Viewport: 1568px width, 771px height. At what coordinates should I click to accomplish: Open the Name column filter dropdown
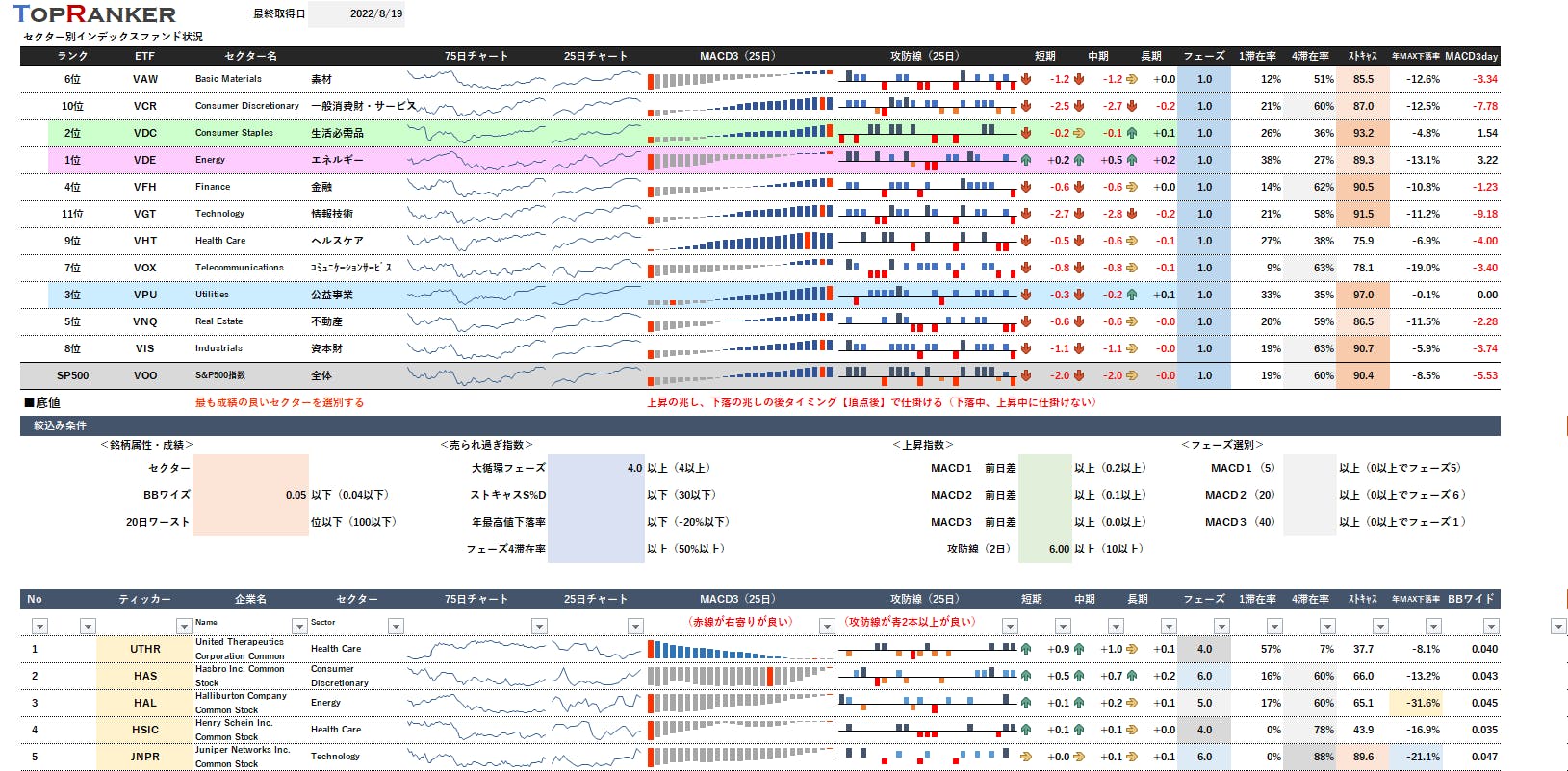point(299,627)
